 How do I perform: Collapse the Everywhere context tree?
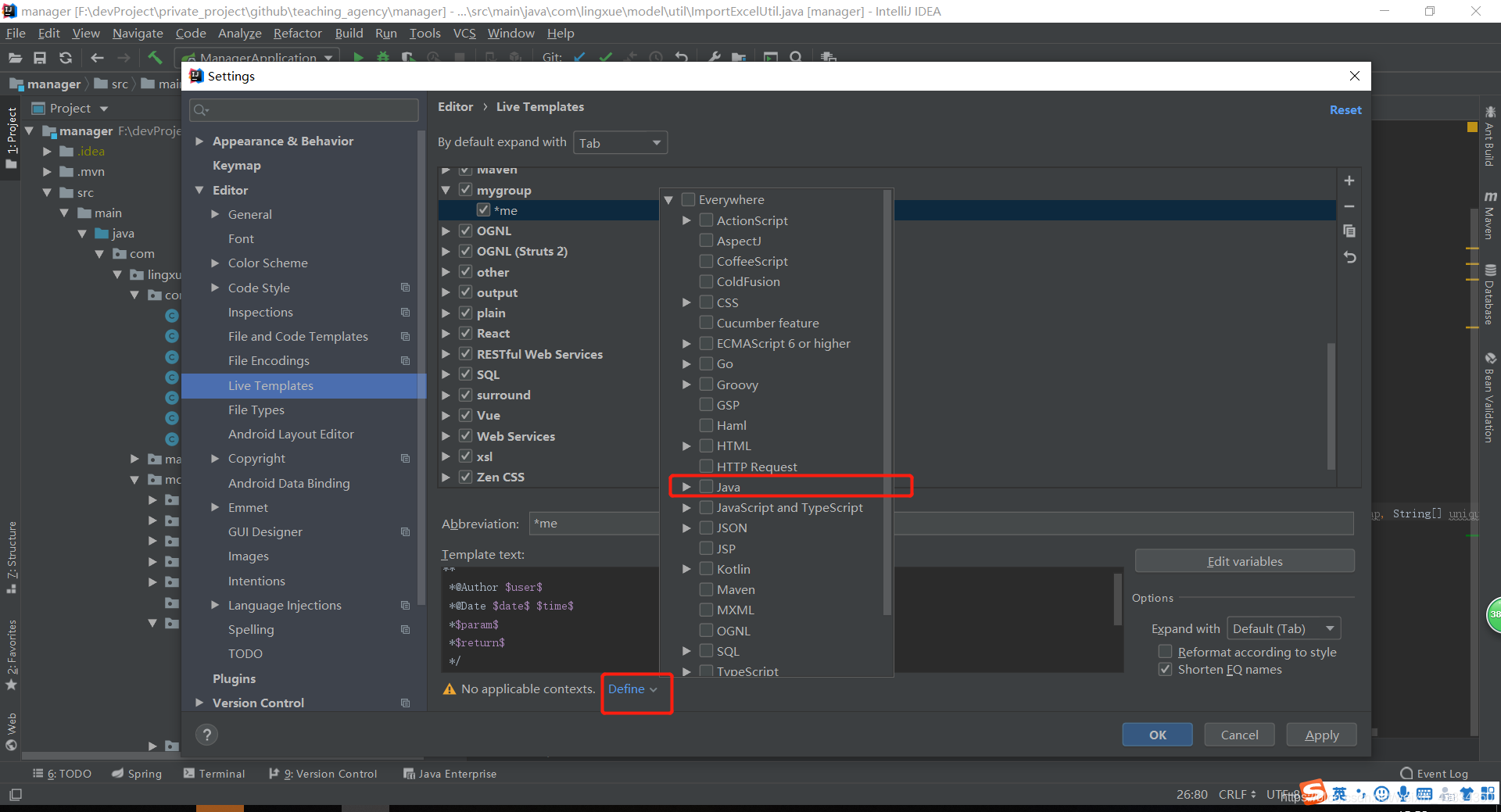click(x=669, y=199)
